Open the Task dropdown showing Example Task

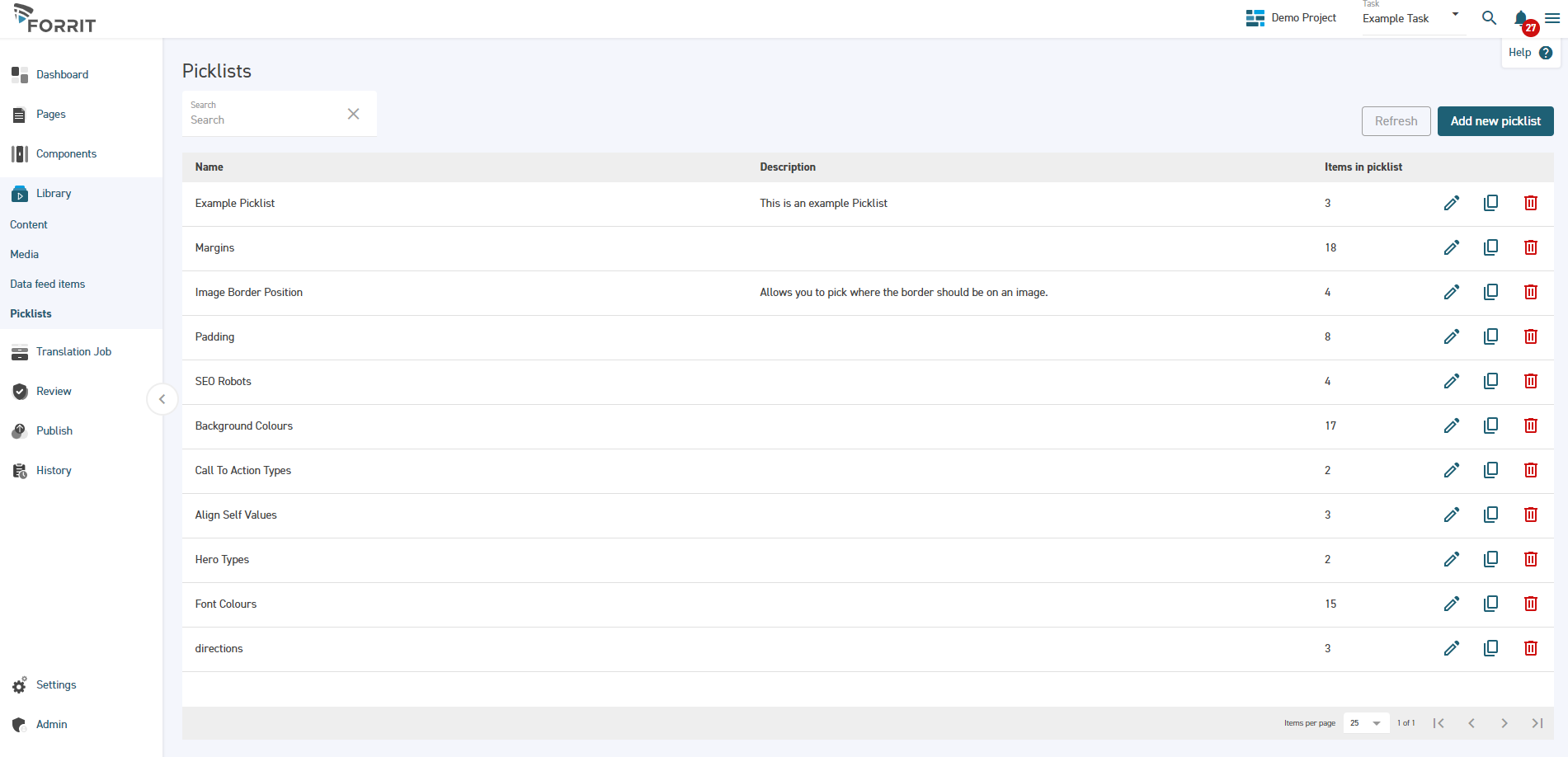tap(1410, 18)
